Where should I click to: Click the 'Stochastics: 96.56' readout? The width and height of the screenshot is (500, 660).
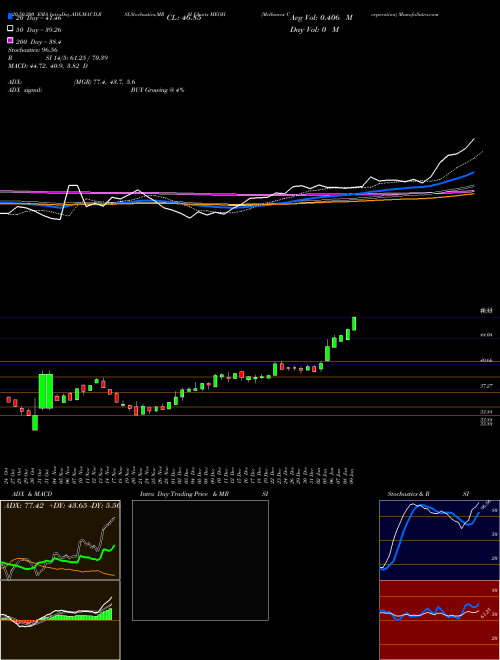[33, 50]
